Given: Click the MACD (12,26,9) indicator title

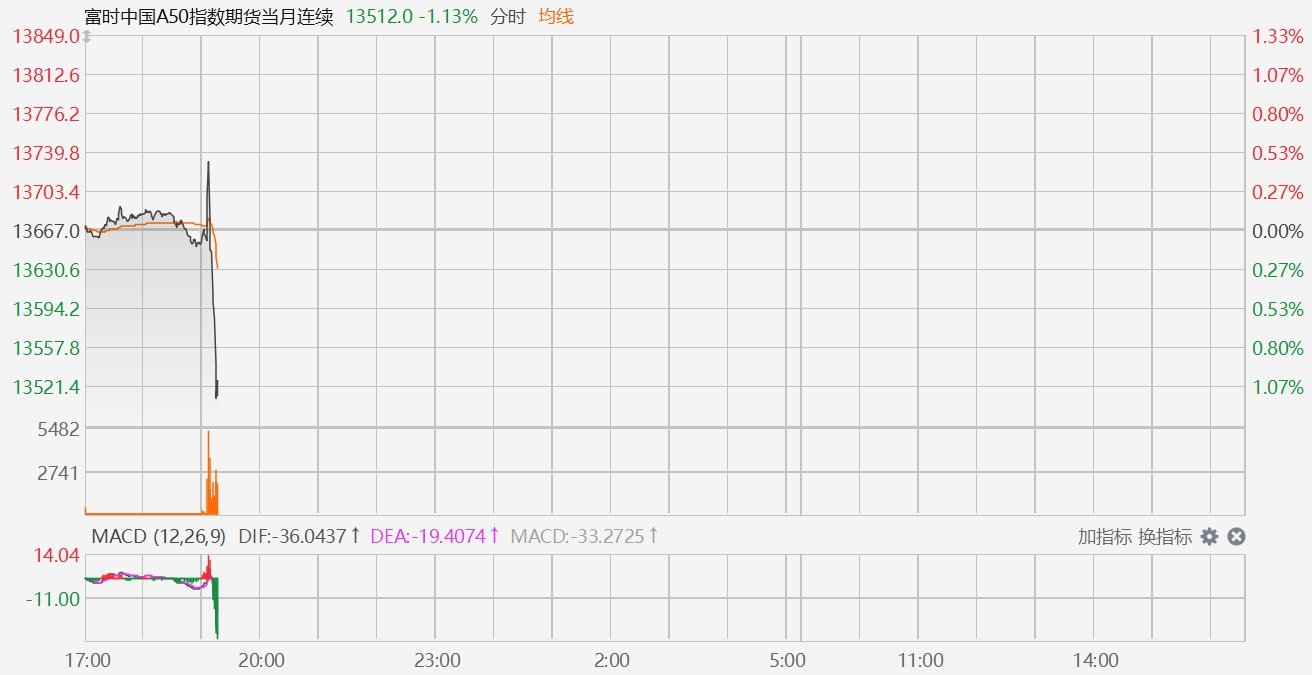Looking at the screenshot, I should click(159, 537).
